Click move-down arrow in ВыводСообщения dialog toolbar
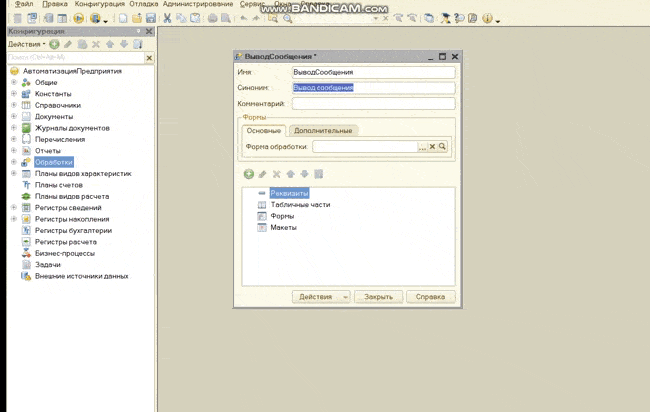This screenshot has height=412, width=650. click(304, 174)
